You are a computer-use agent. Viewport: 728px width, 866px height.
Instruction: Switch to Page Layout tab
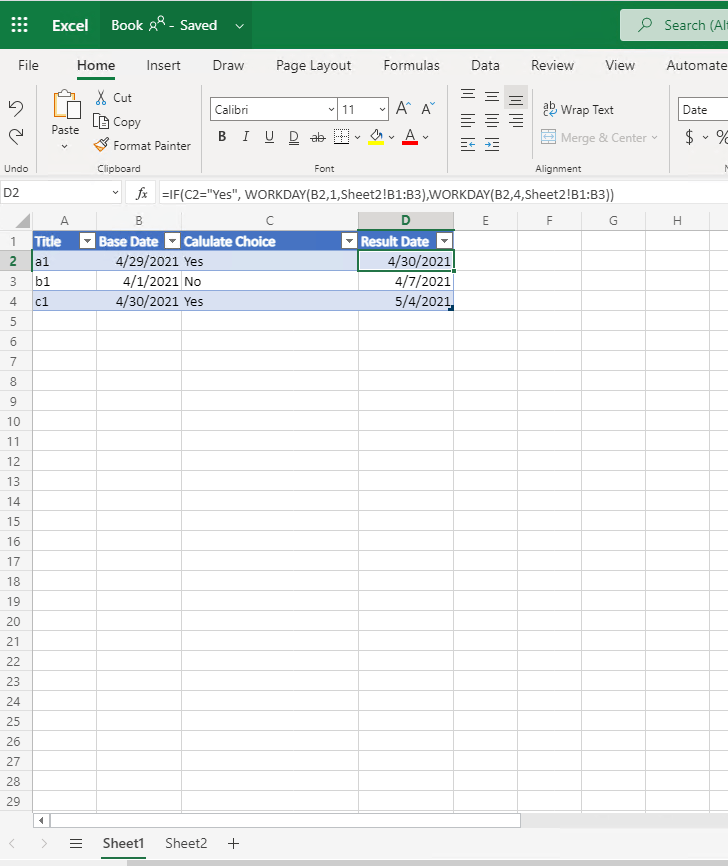tap(313, 65)
